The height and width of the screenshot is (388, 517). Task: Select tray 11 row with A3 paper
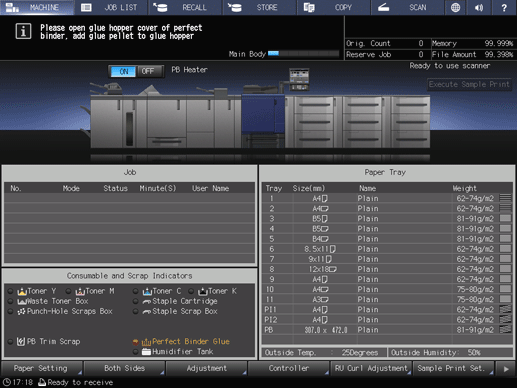coord(387,299)
